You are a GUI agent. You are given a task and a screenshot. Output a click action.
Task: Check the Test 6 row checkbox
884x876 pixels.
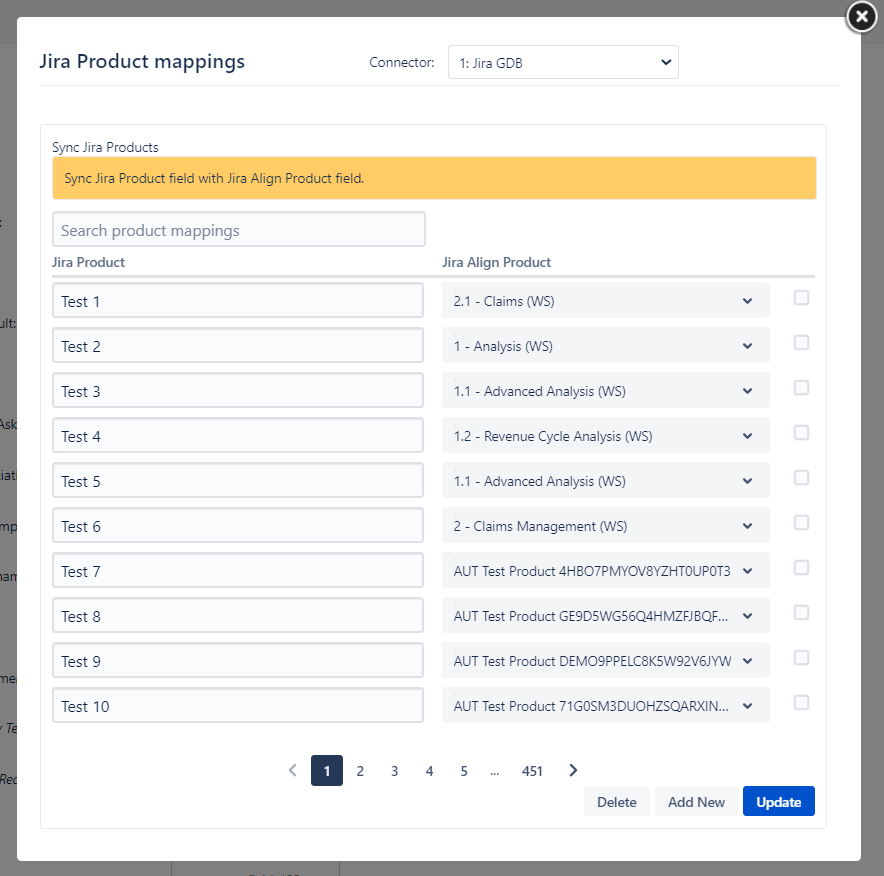(x=801, y=523)
